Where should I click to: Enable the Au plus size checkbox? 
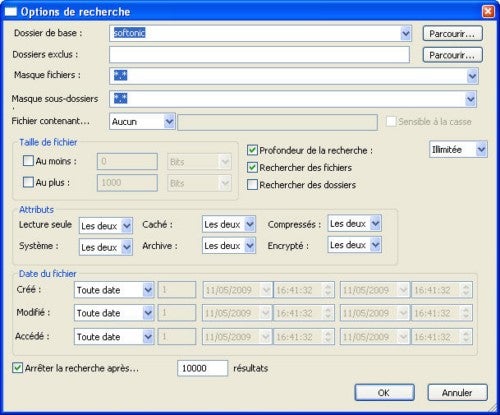[28, 182]
